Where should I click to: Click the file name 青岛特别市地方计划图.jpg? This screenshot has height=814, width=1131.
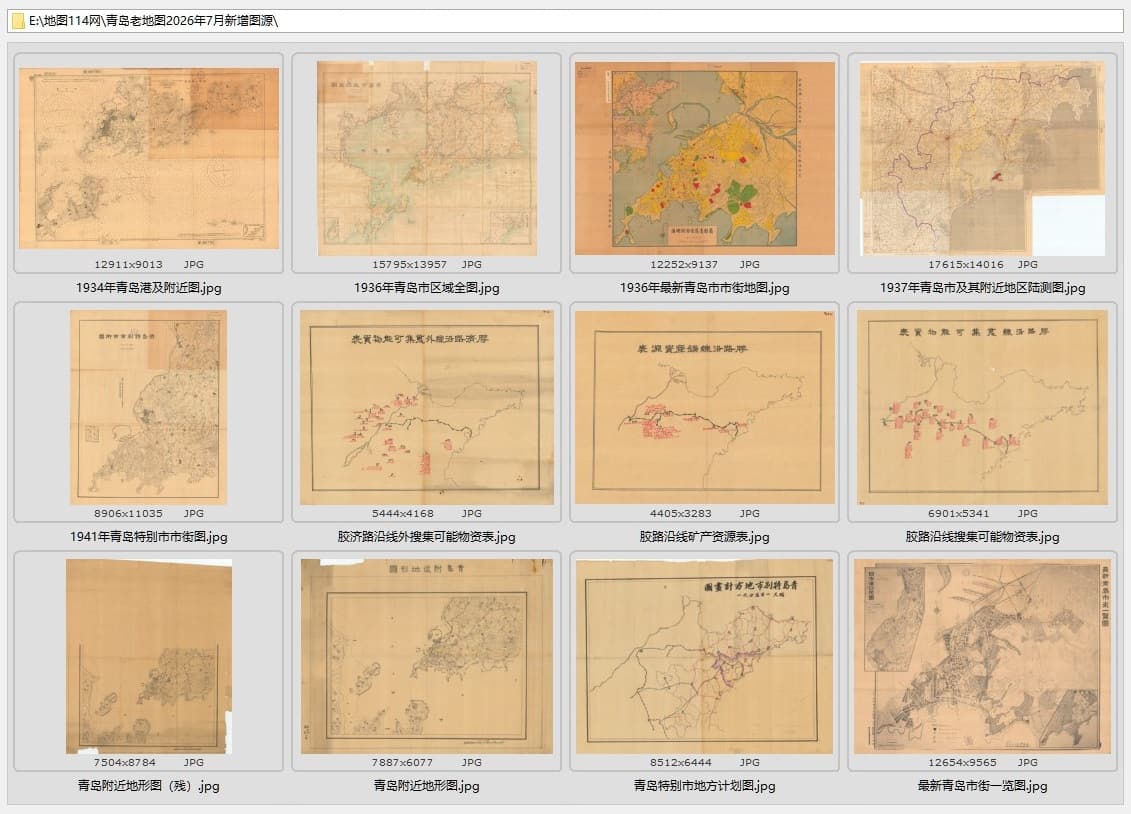pos(705,786)
